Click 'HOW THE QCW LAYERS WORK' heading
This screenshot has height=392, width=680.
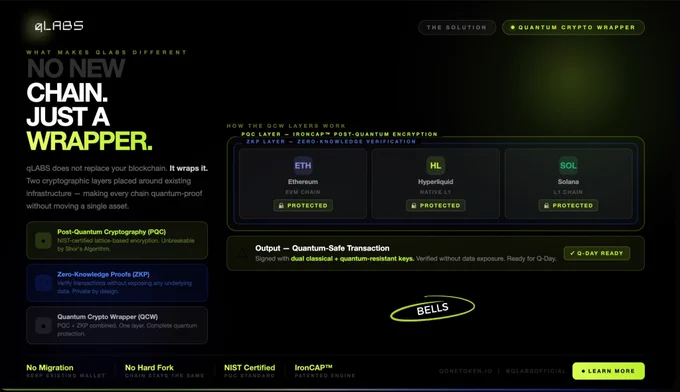click(286, 126)
